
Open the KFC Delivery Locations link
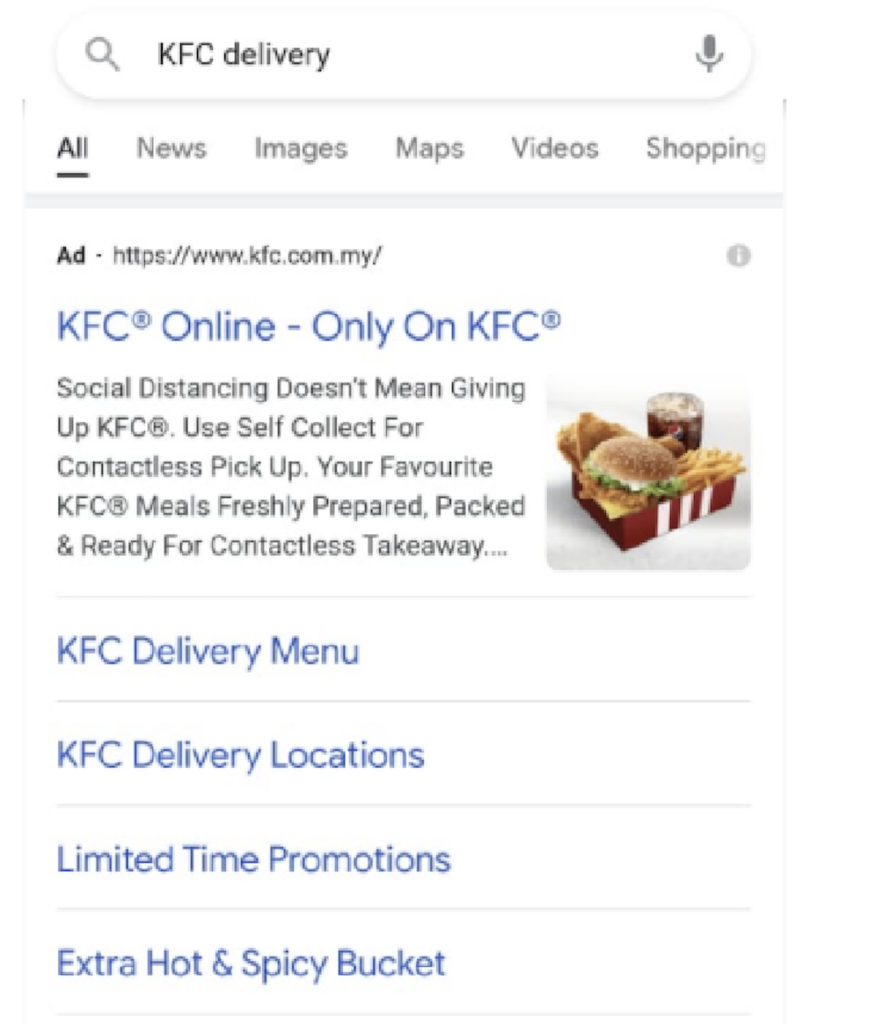240,755
